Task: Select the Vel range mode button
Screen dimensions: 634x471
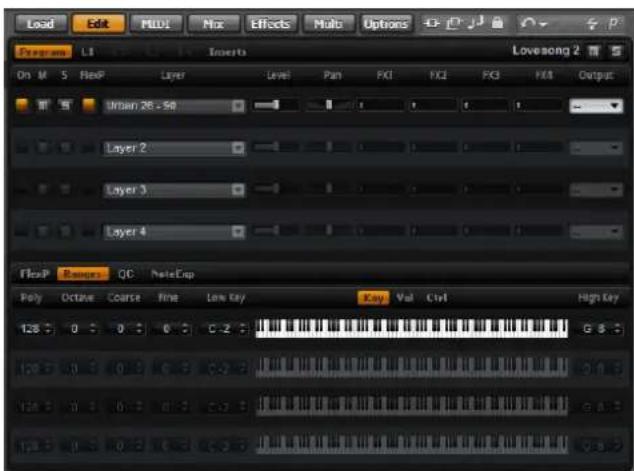Action: 404,298
